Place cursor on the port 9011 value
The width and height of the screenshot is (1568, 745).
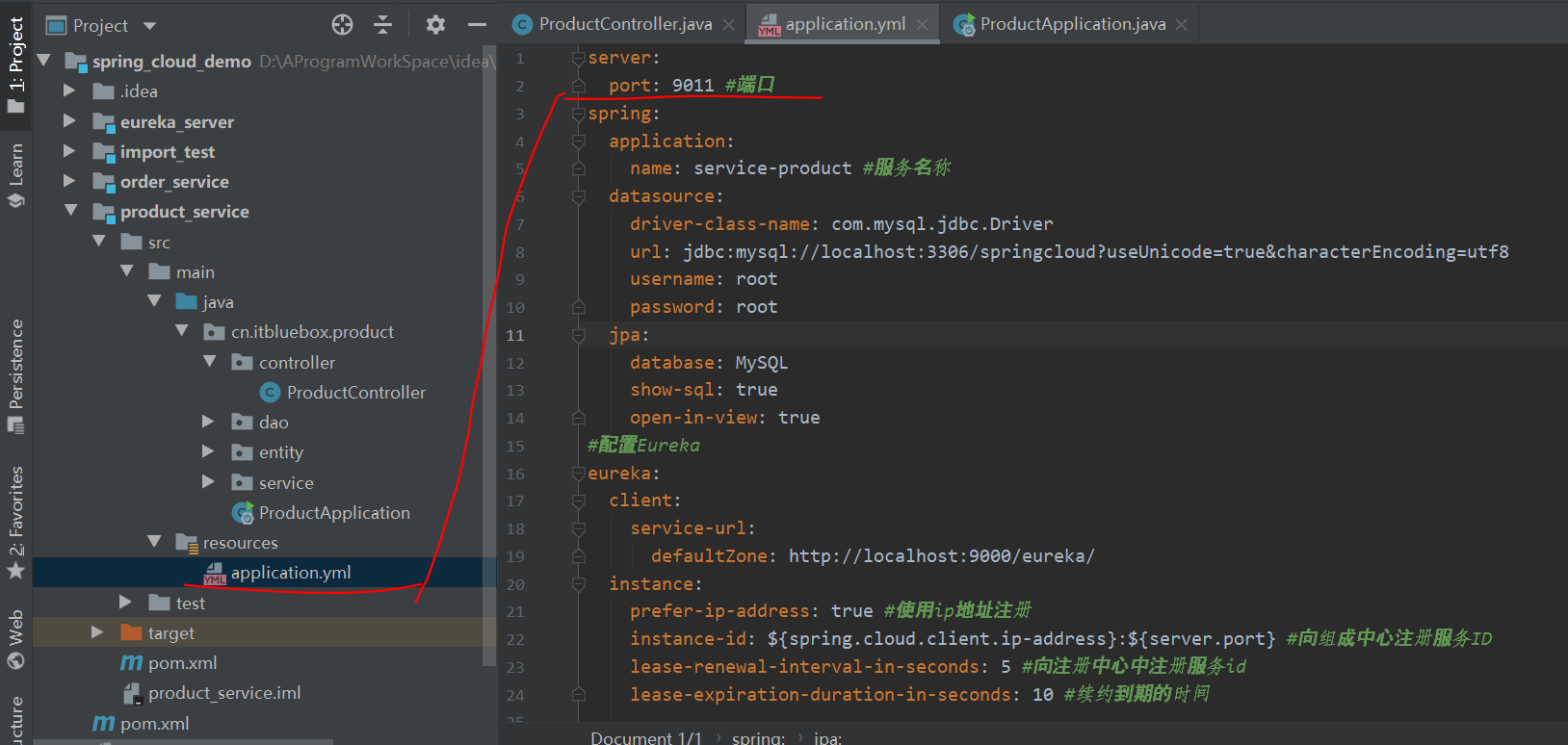pos(693,86)
